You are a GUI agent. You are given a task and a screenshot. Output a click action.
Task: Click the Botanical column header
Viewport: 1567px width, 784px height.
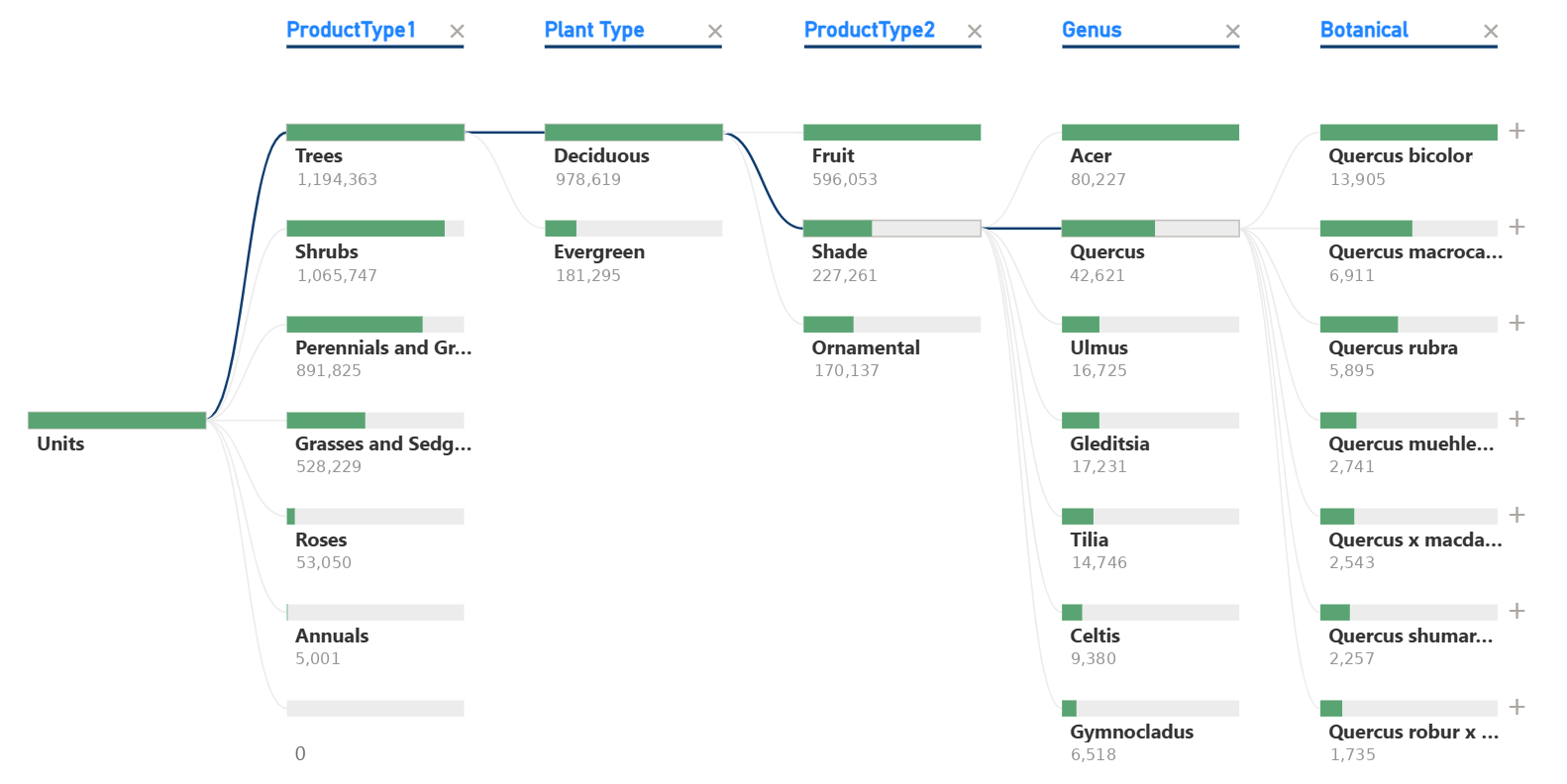(x=1364, y=31)
